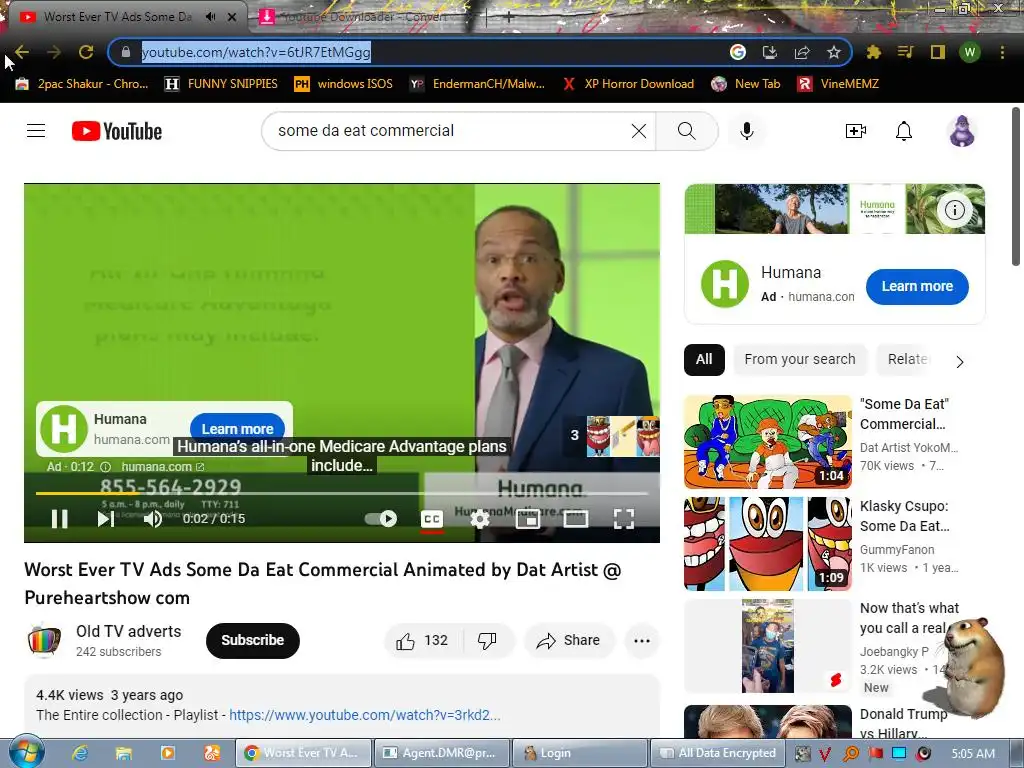Open the Chrome three-dot menu
This screenshot has height=768, width=1024.
(1002, 52)
